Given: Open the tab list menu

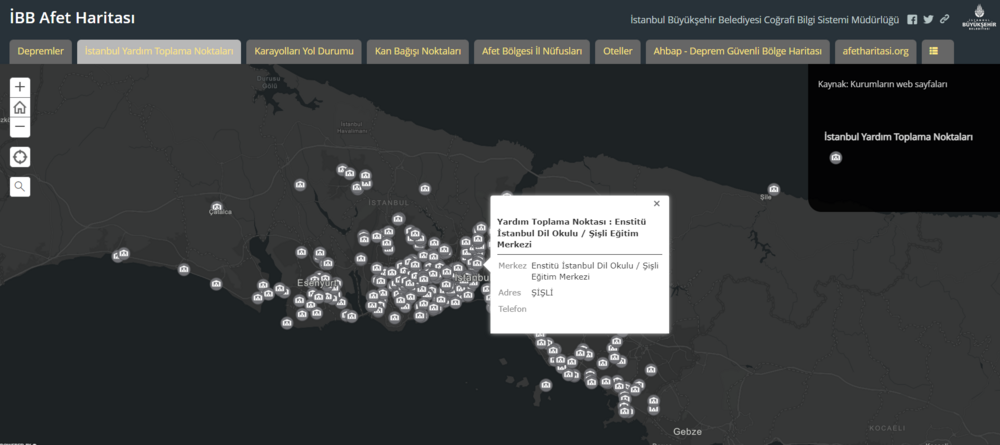Looking at the screenshot, I should pos(937,51).
